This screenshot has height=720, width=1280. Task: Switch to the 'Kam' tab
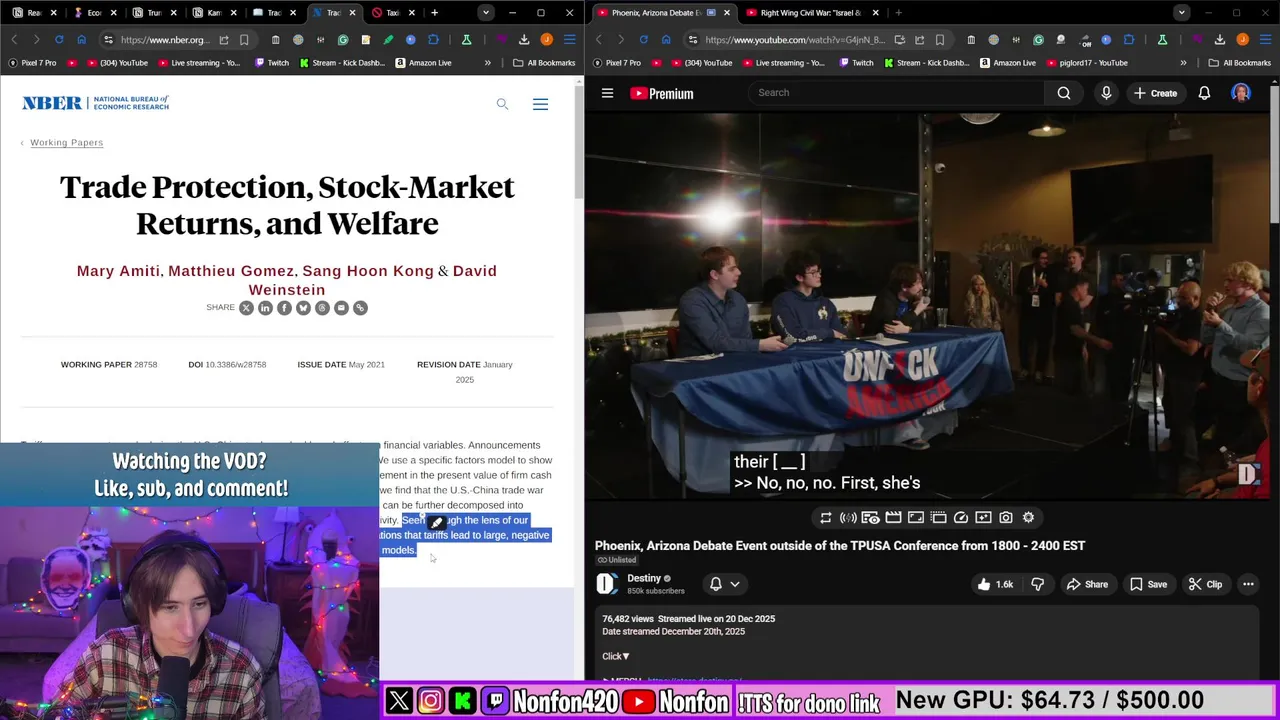pos(214,13)
